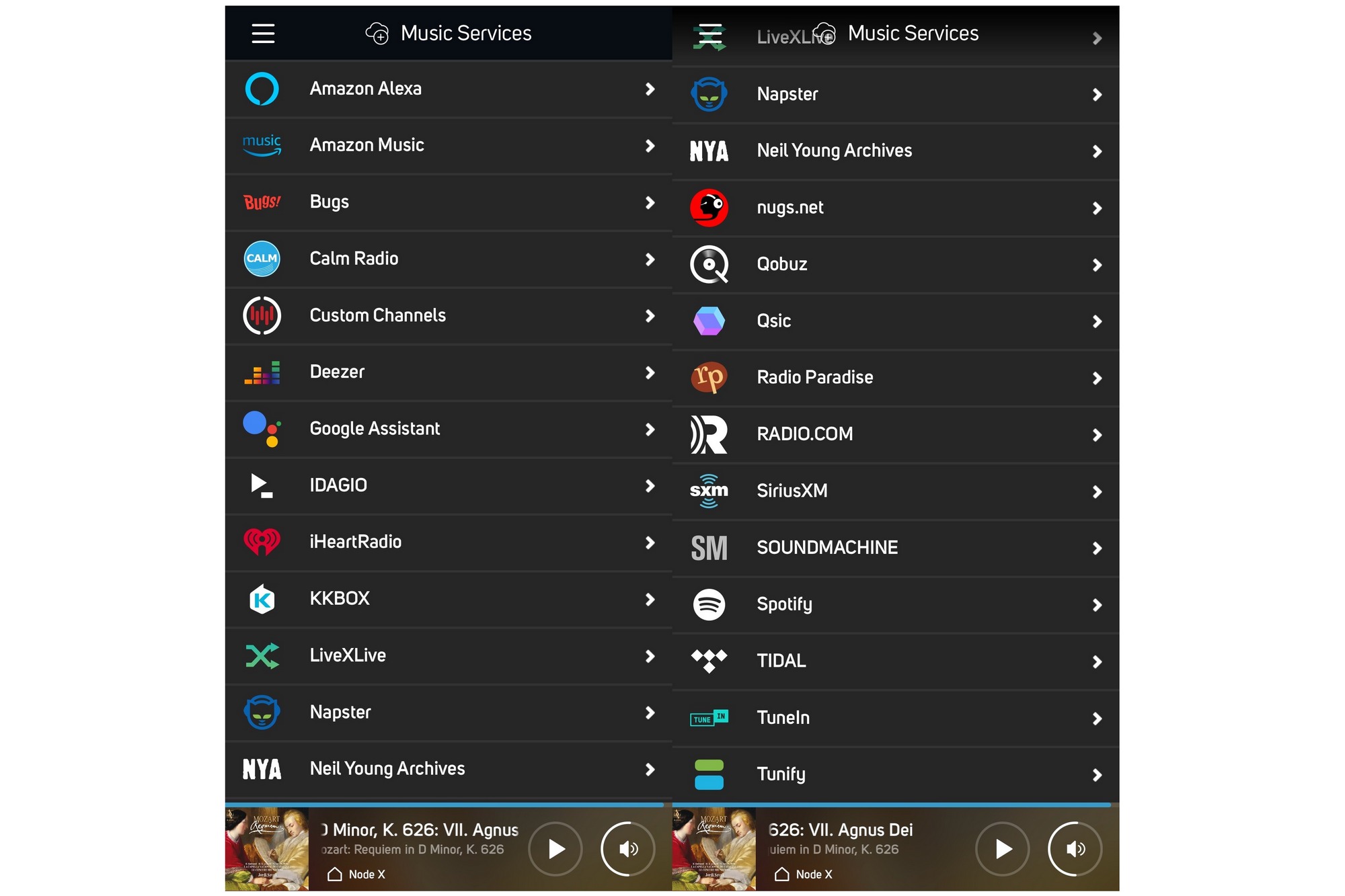Toggle volume mute in the left player
This screenshot has height=896, width=1345.
coord(627,849)
